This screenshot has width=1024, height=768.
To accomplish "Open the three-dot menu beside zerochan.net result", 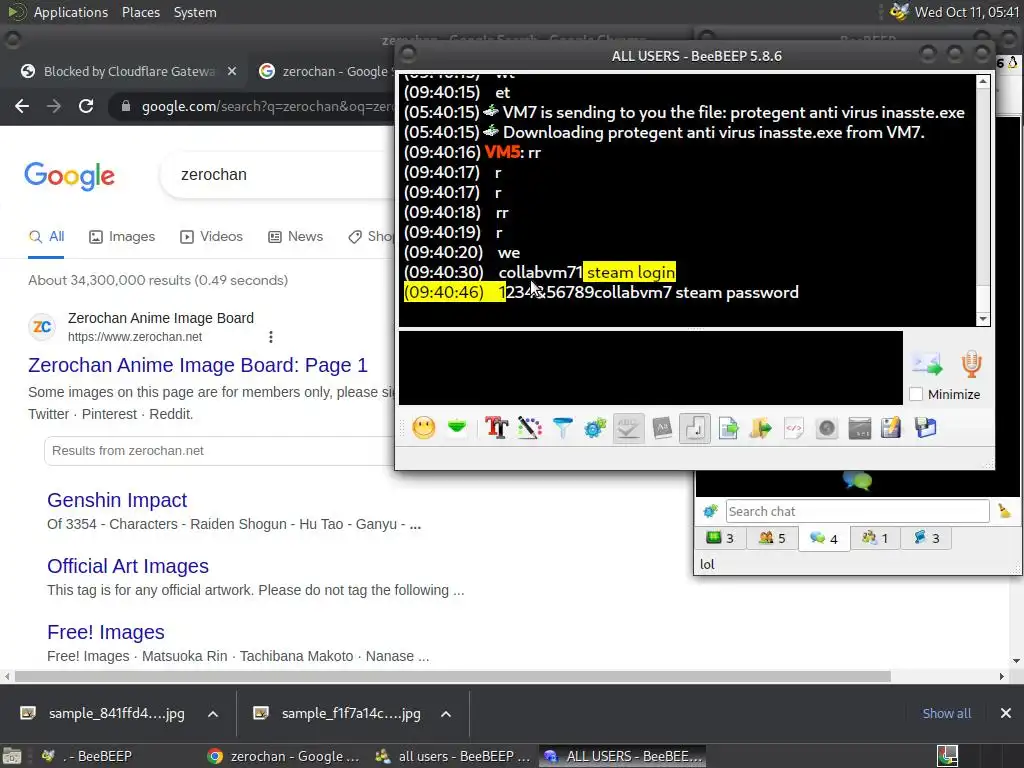I will [x=271, y=337].
